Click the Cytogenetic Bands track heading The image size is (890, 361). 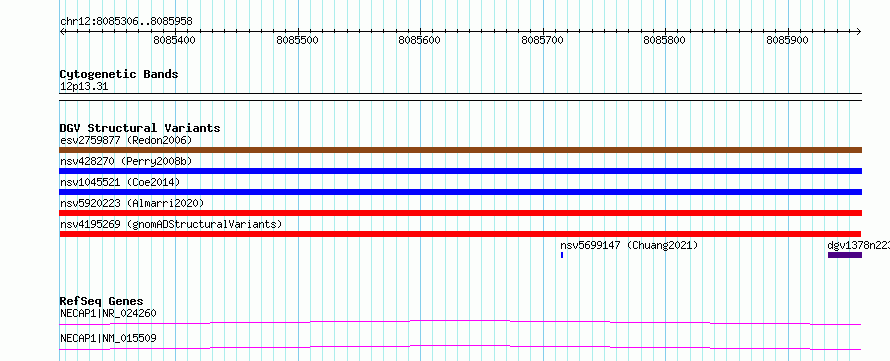[119, 74]
